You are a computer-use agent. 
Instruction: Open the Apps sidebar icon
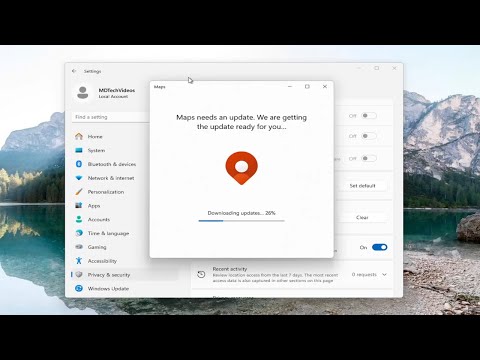pyautogui.click(x=79, y=205)
